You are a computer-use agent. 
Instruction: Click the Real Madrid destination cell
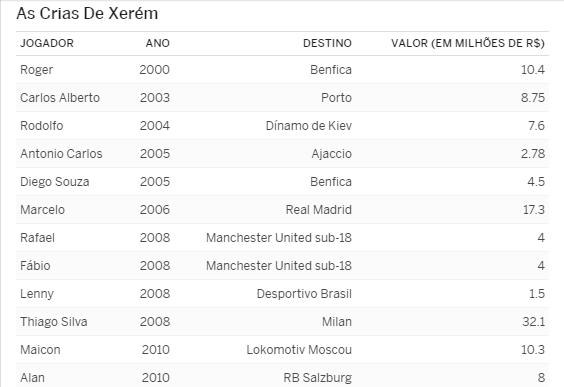click(319, 210)
